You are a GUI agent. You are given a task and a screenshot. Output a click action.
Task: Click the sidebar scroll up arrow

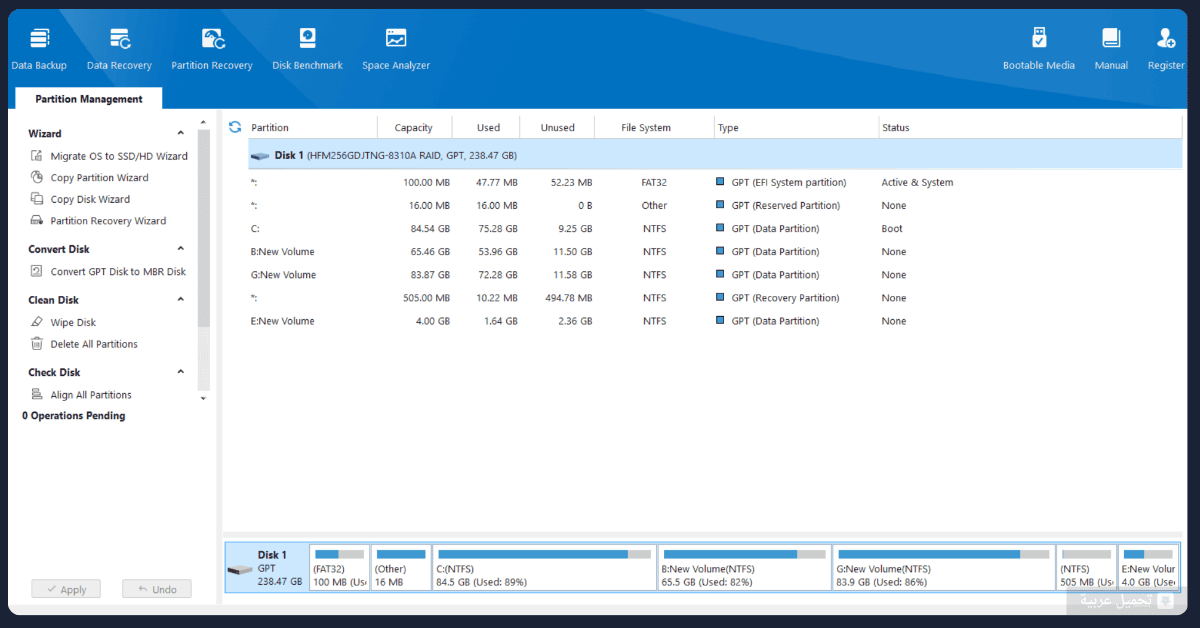coord(203,122)
